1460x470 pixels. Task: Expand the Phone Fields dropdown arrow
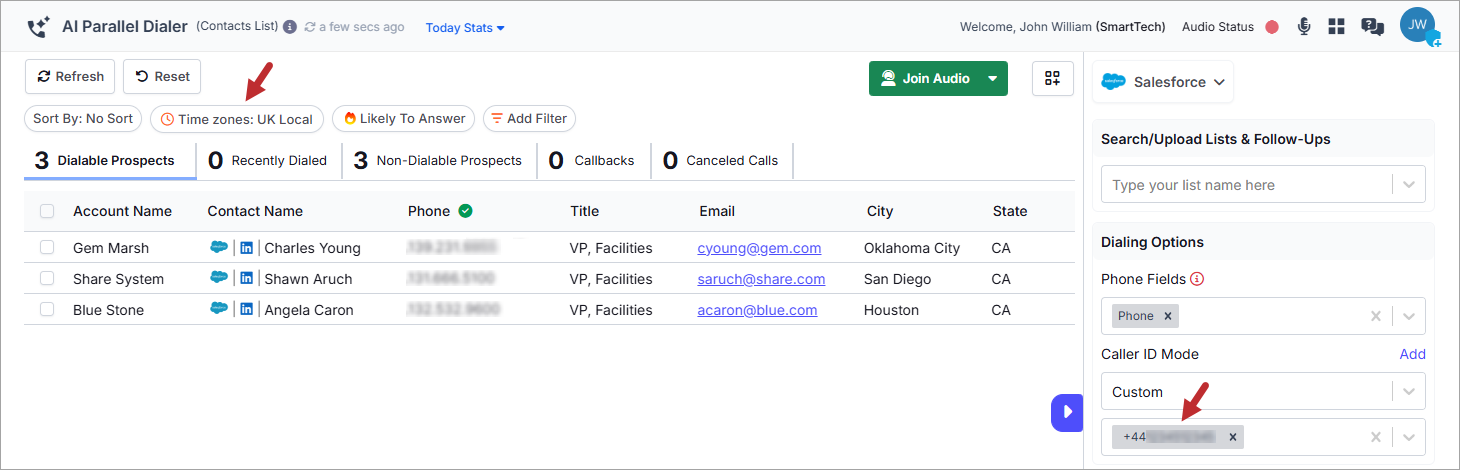(1409, 316)
